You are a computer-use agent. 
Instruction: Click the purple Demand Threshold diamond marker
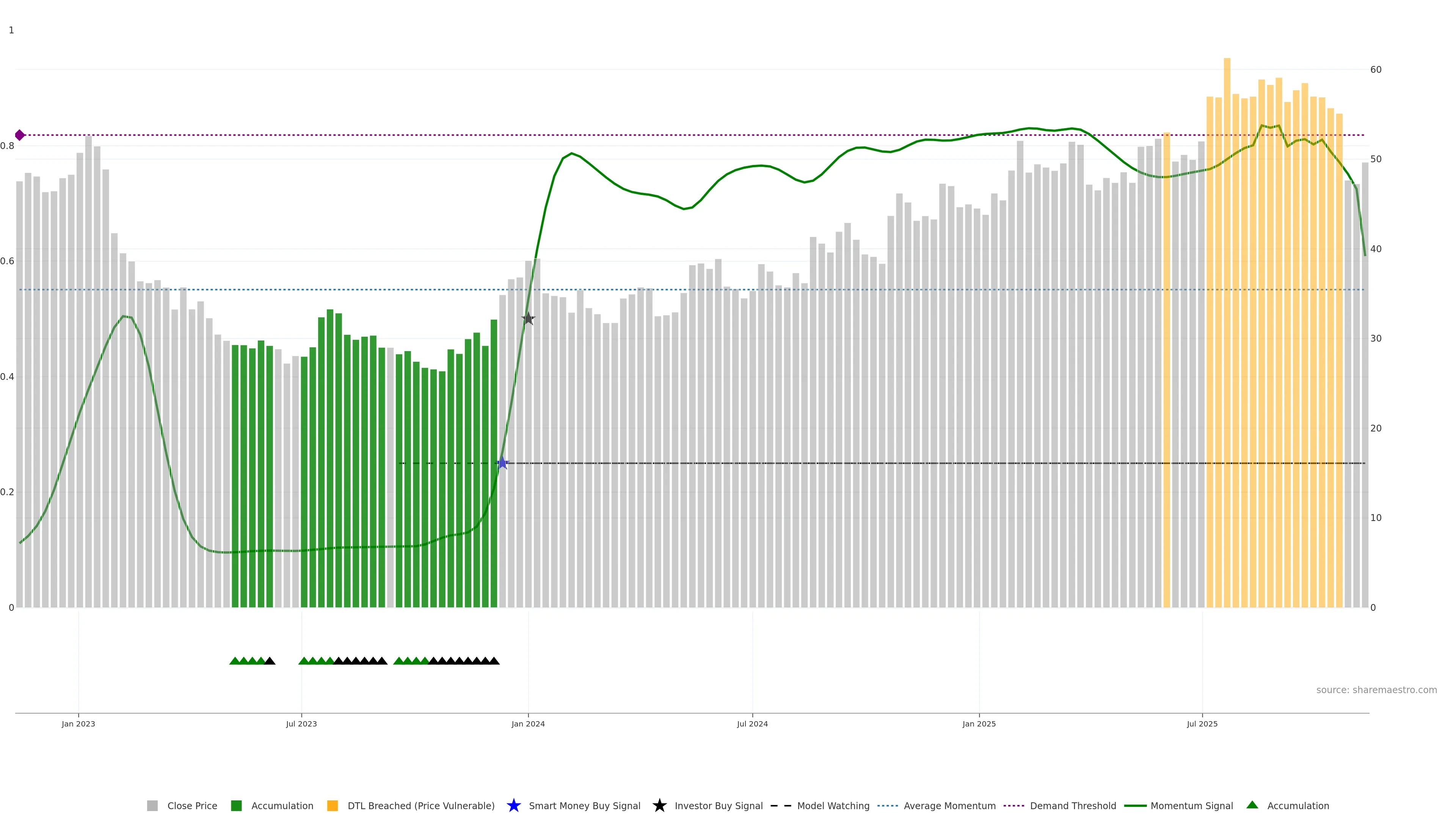click(20, 135)
